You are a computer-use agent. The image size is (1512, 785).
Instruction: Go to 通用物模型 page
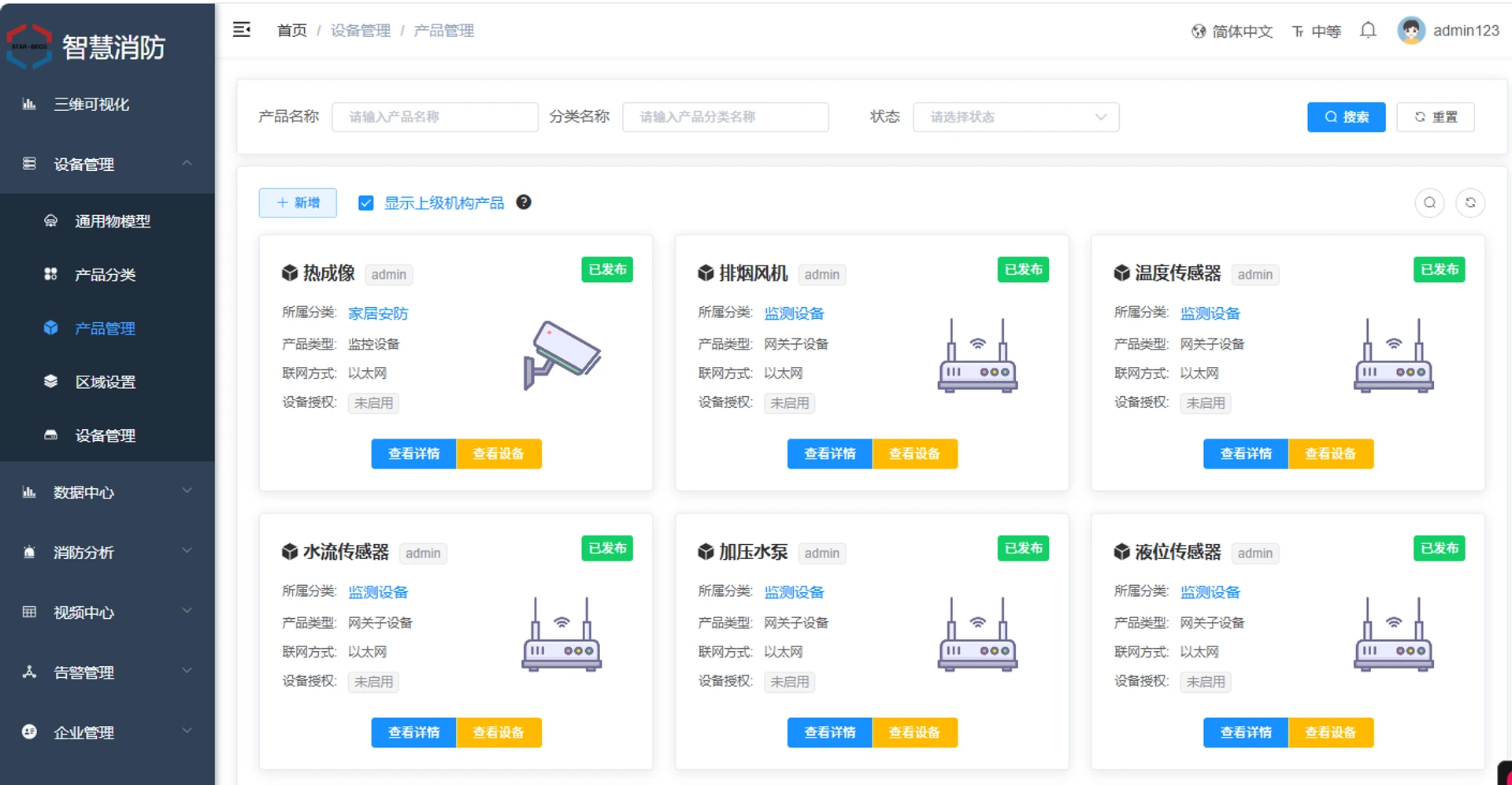click(107, 220)
